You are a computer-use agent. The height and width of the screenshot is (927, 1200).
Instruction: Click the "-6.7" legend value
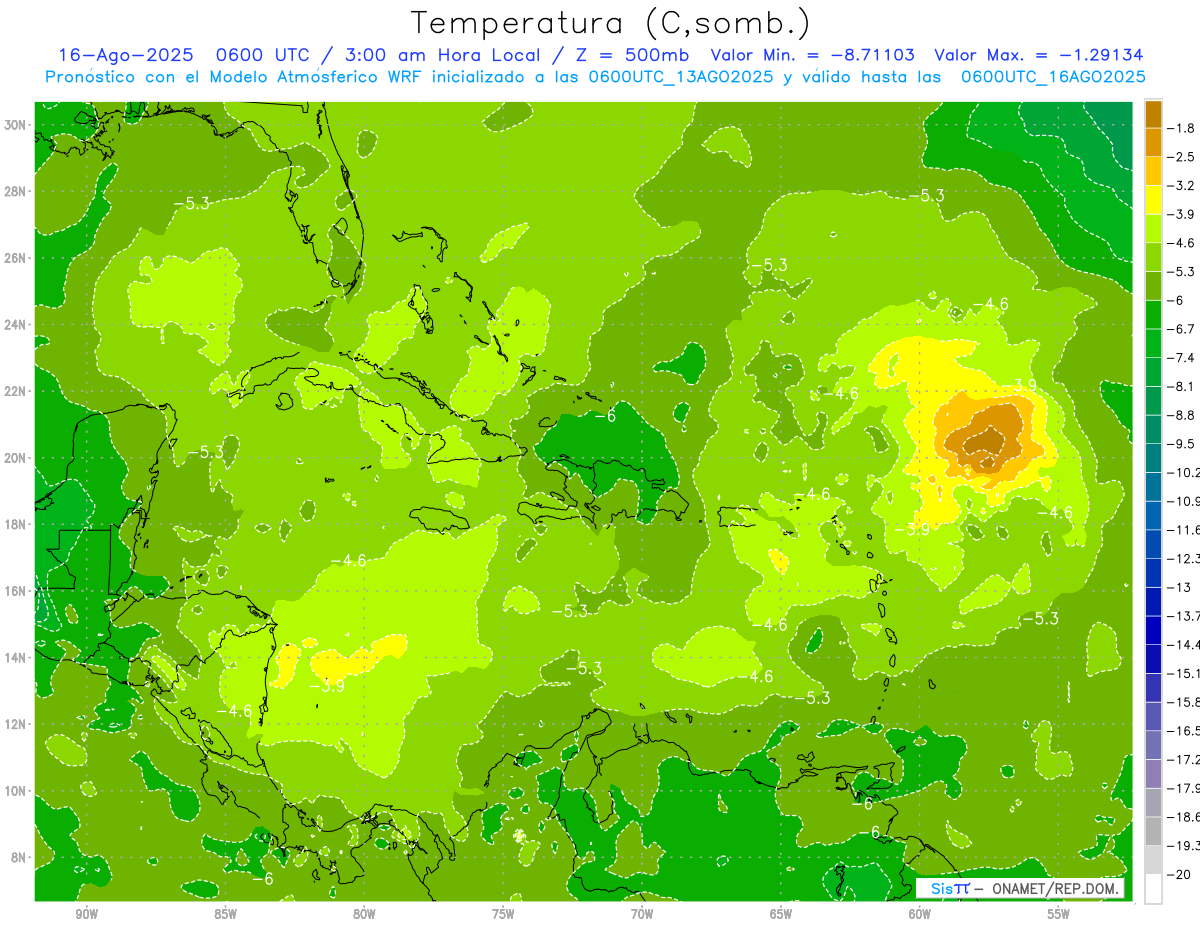click(x=1182, y=329)
